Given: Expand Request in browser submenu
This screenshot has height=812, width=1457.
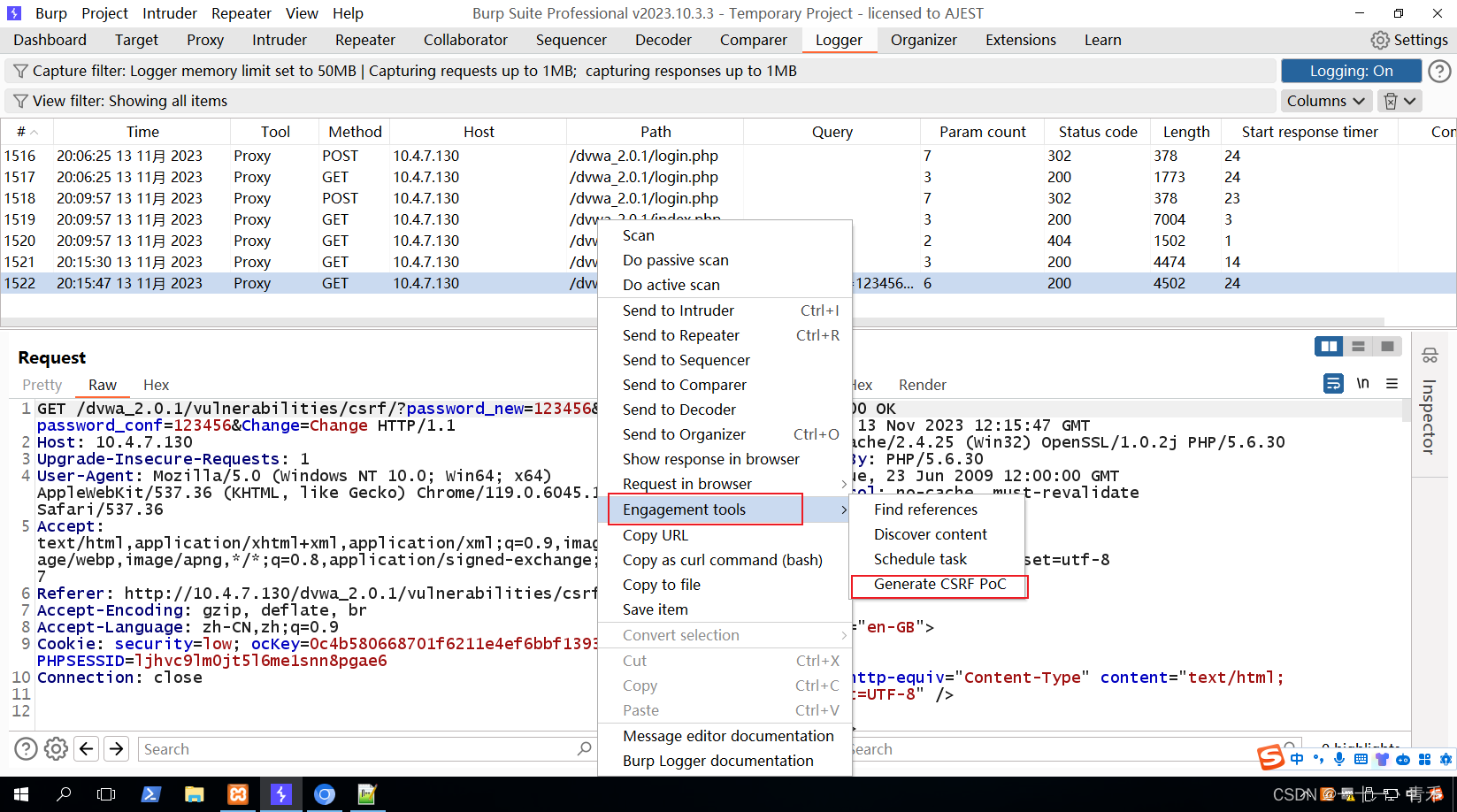Looking at the screenshot, I should [x=725, y=484].
